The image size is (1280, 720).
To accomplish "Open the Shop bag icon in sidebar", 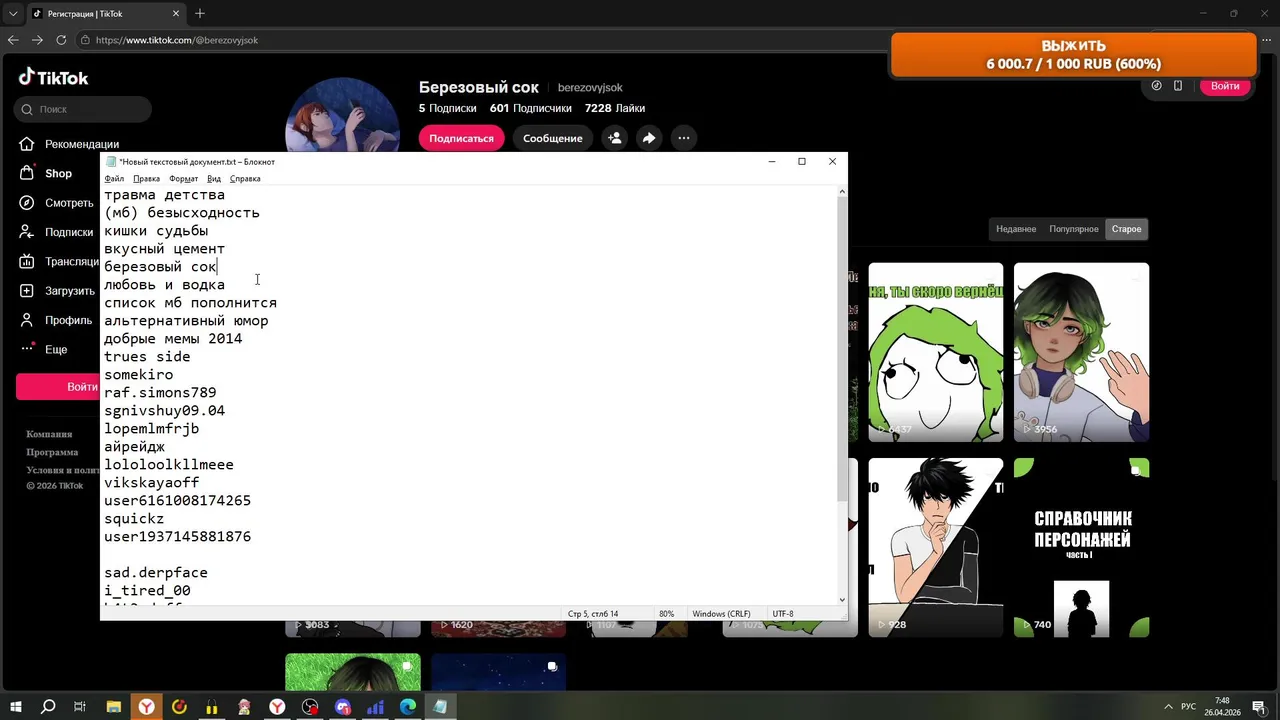I will [x=26, y=173].
